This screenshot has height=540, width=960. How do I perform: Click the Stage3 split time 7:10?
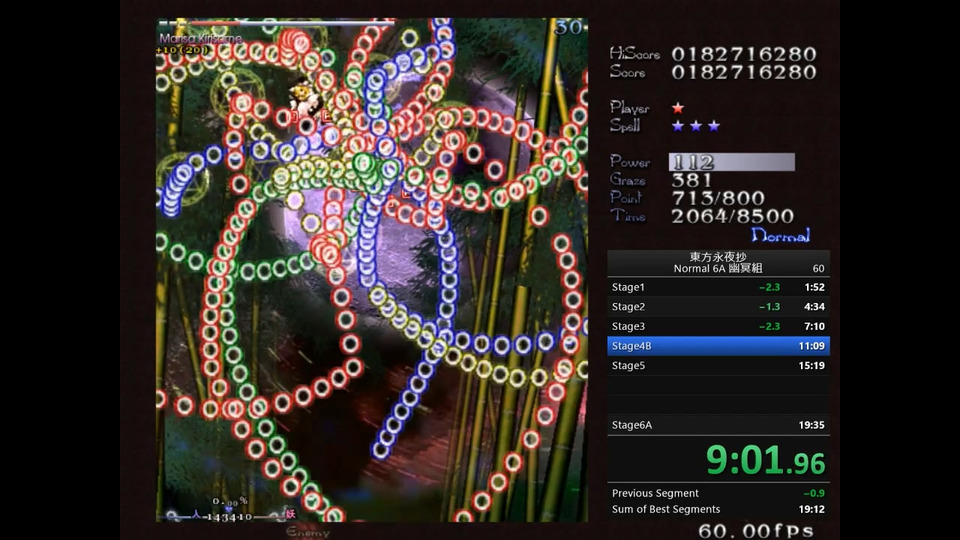pos(814,326)
